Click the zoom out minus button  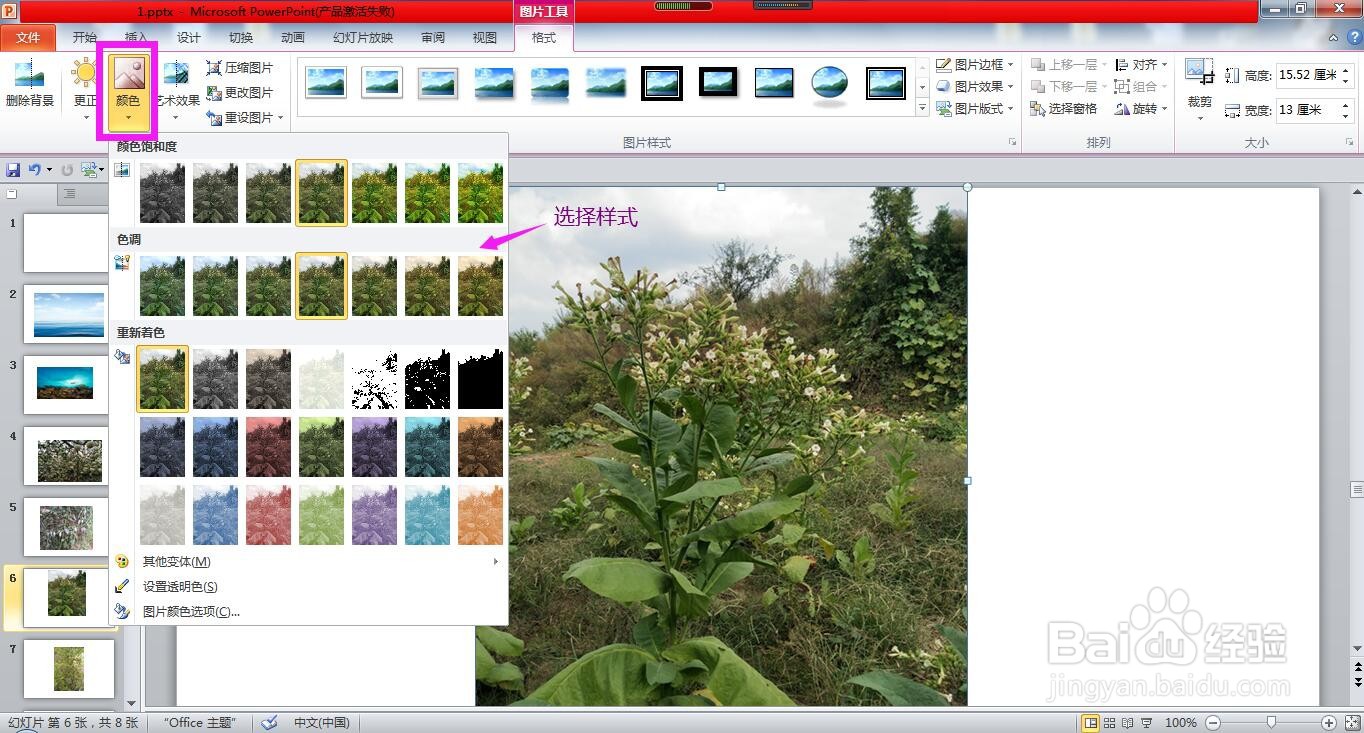coord(1213,723)
